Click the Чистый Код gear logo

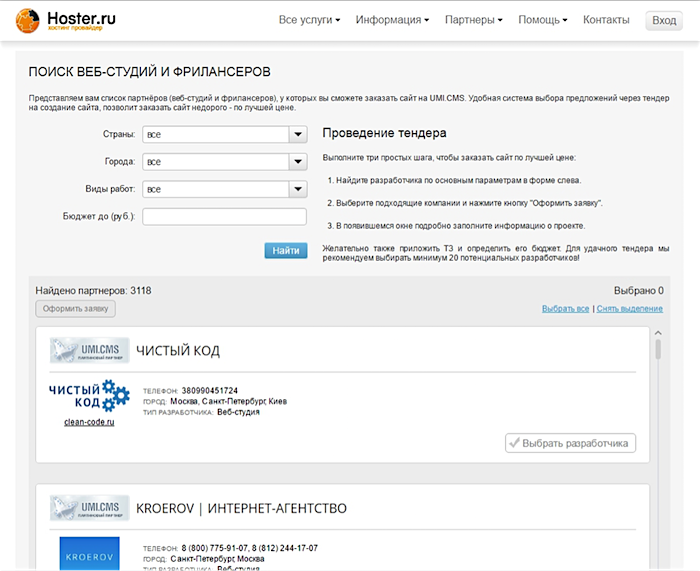coord(89,394)
